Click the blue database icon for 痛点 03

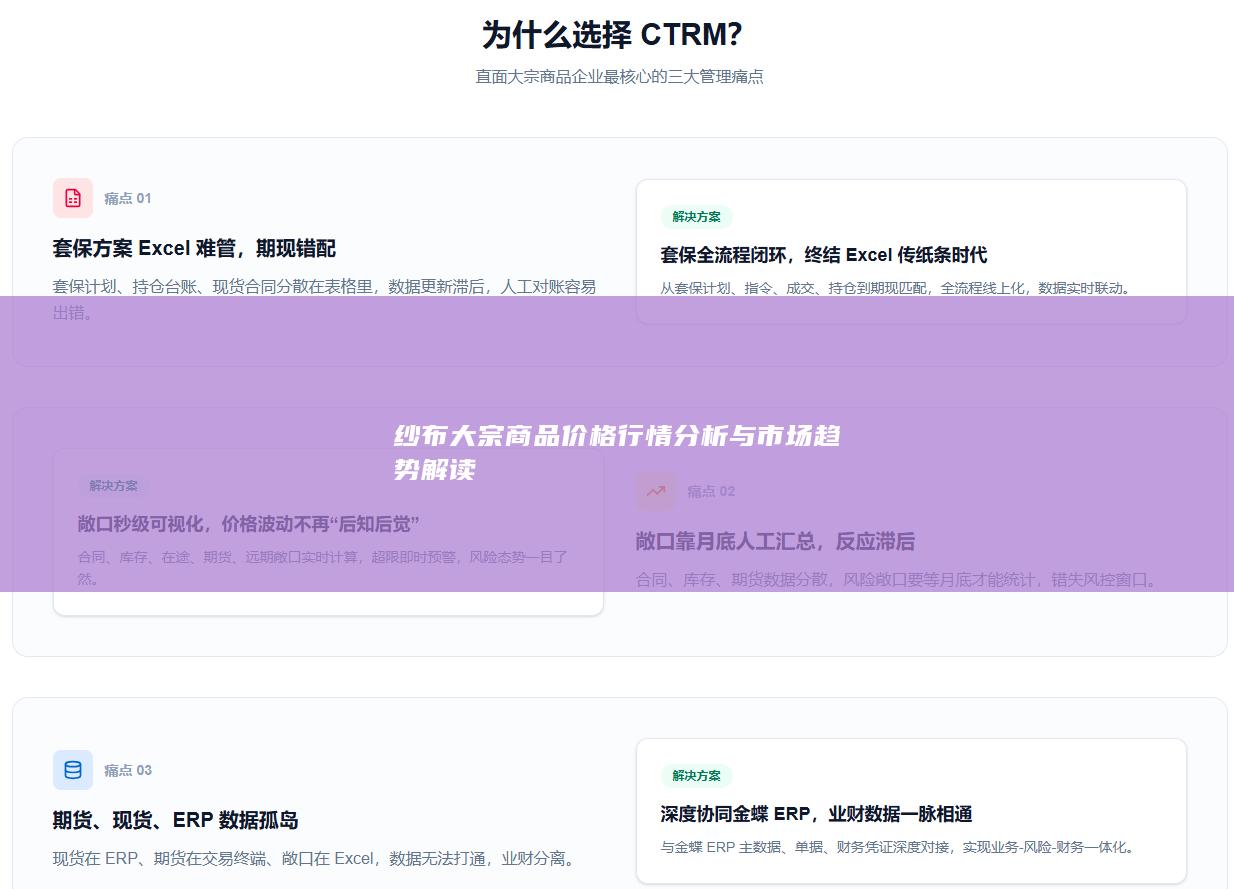pos(73,770)
